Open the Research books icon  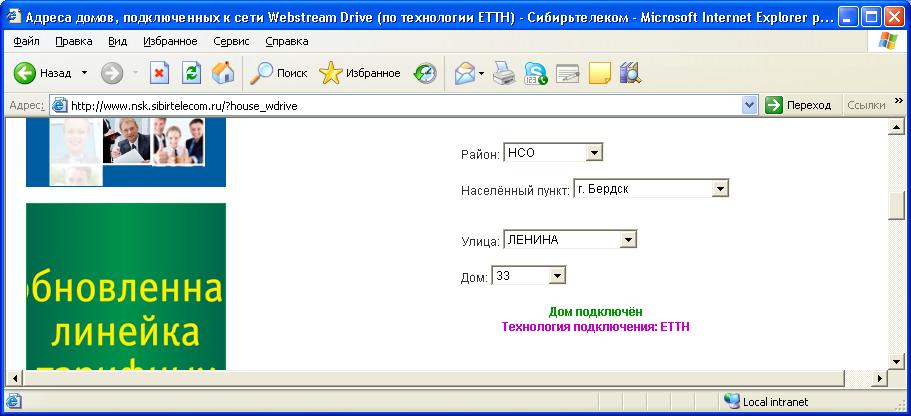[x=630, y=73]
